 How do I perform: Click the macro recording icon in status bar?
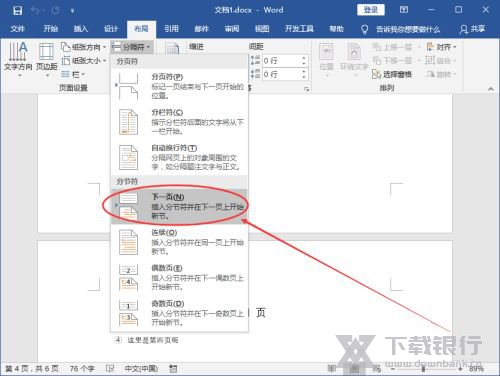point(173,369)
